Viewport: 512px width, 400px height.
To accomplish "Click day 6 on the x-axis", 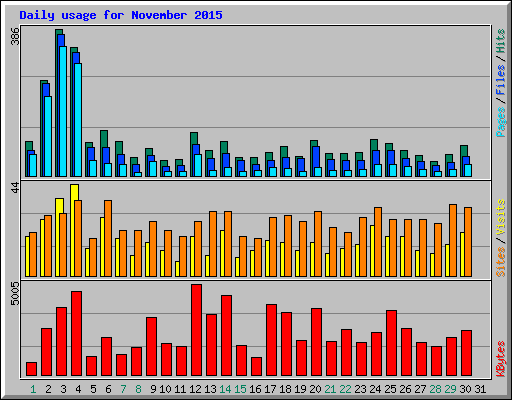I will point(108,389).
